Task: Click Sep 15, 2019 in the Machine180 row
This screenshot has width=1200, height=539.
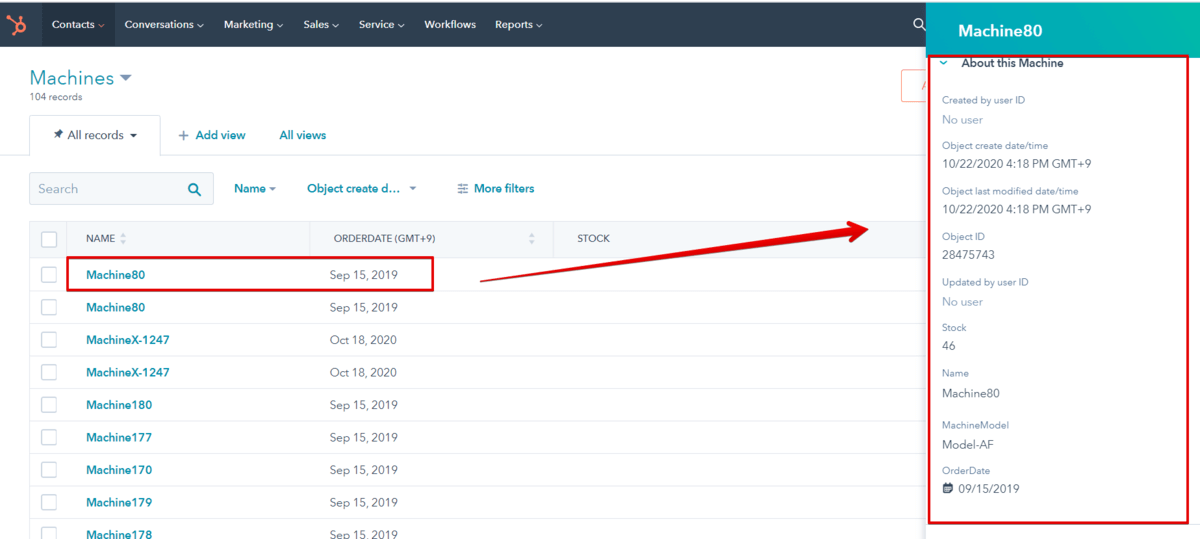Action: 364,405
